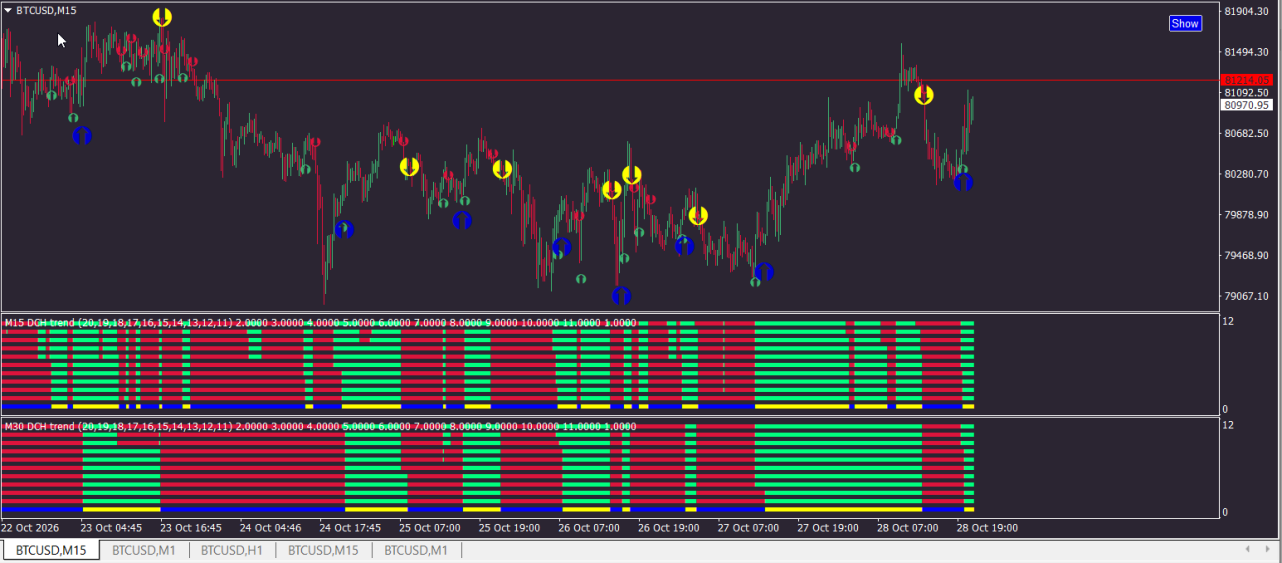The image size is (1282, 563).
Task: Select the last blue buy arrow above 28 Oct 19:00
Action: 963,181
